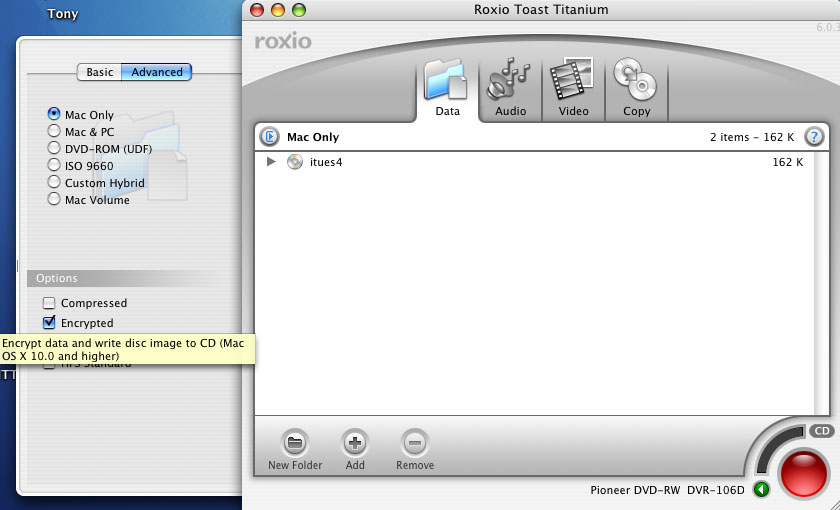This screenshot has width=840, height=510.
Task: Click the 2 items - 162 K summary
Action: pyautogui.click(x=752, y=137)
